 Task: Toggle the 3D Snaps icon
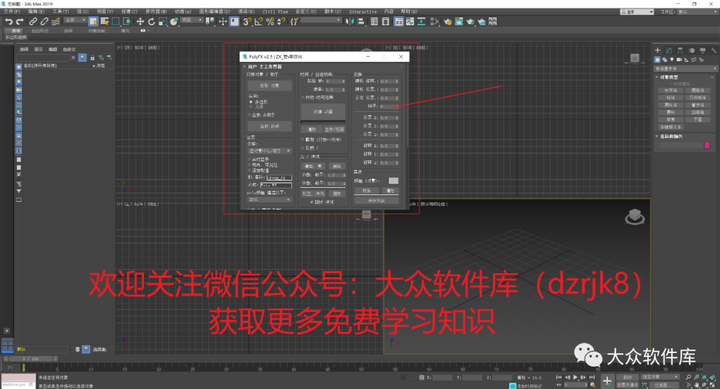click(x=247, y=22)
